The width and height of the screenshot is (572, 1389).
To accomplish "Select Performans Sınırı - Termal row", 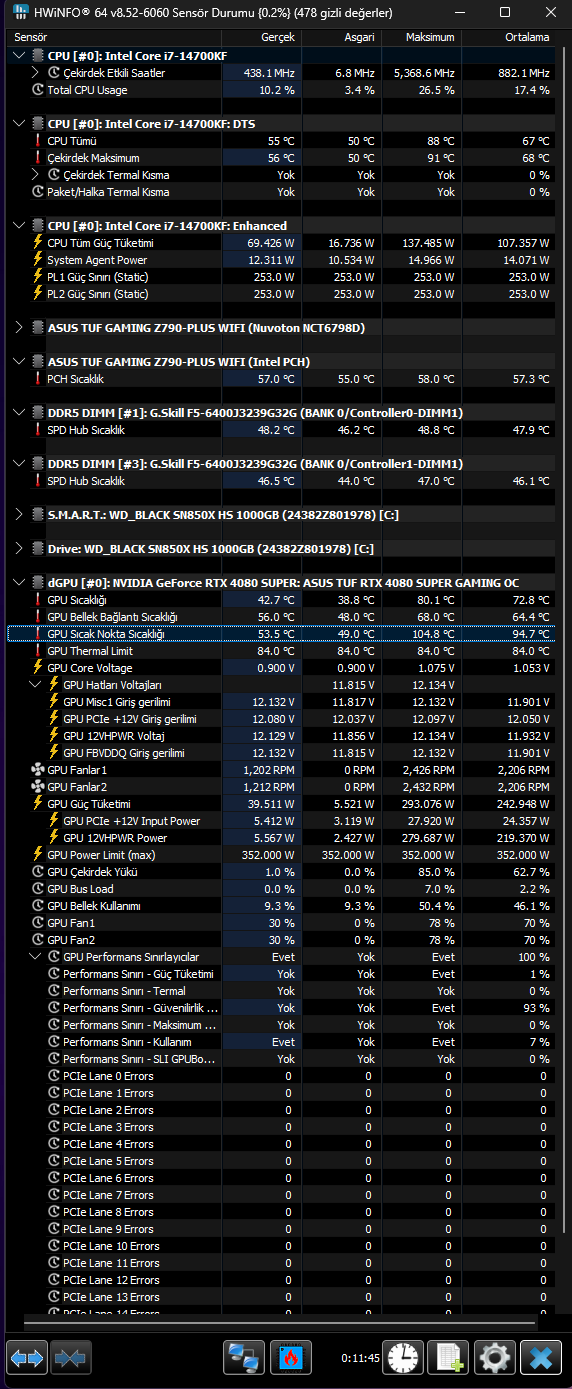I will coord(281,991).
